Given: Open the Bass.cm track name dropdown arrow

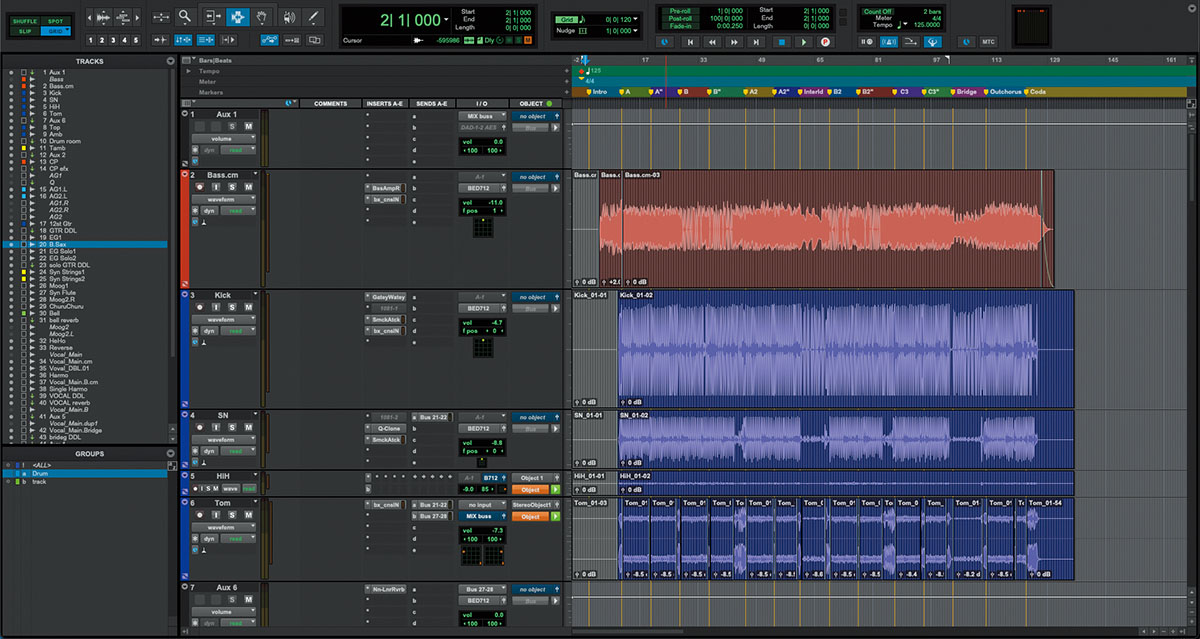Looking at the screenshot, I should coord(256,175).
